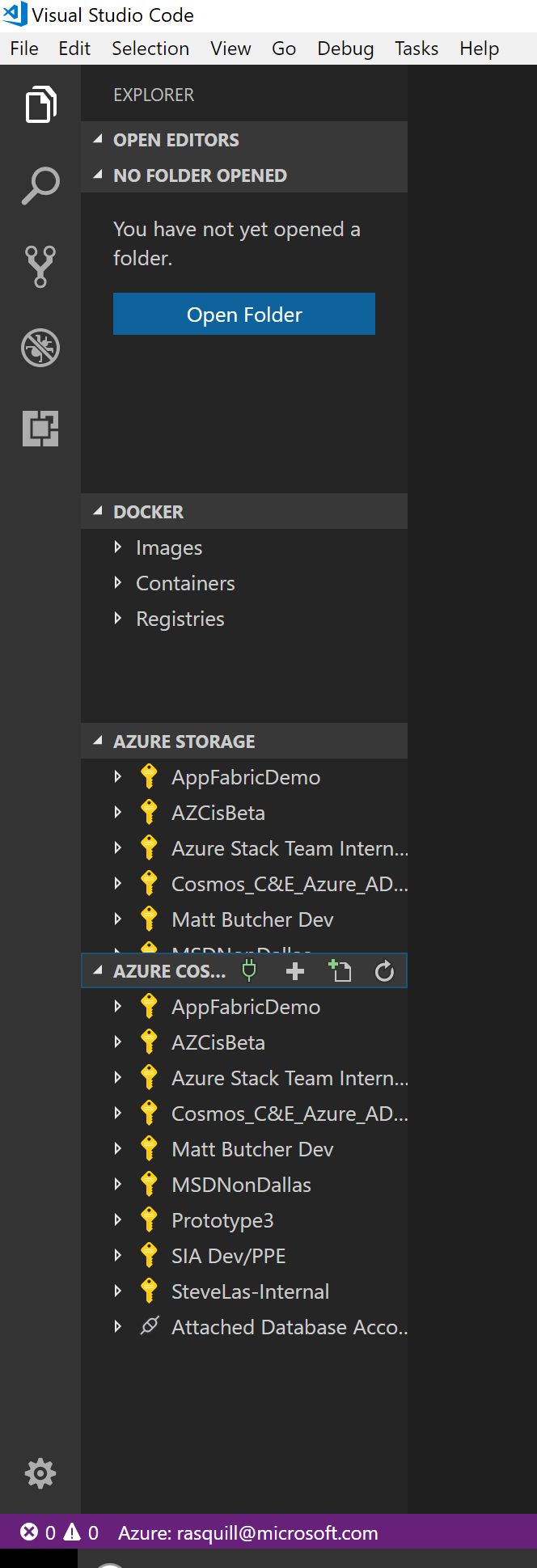Click the warnings icon in status bar

pos(72,1532)
